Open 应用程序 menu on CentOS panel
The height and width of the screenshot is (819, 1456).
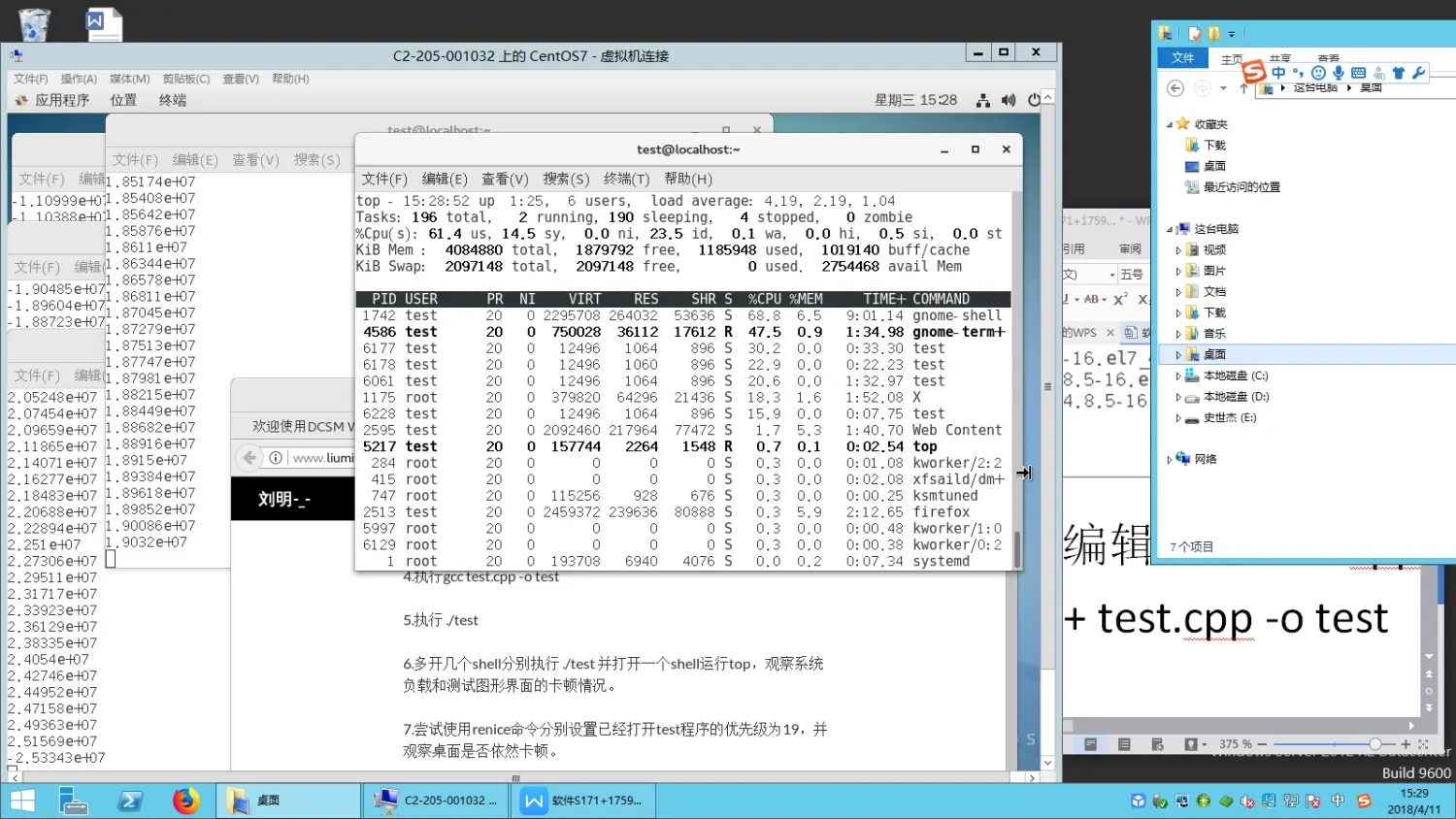click(52, 100)
